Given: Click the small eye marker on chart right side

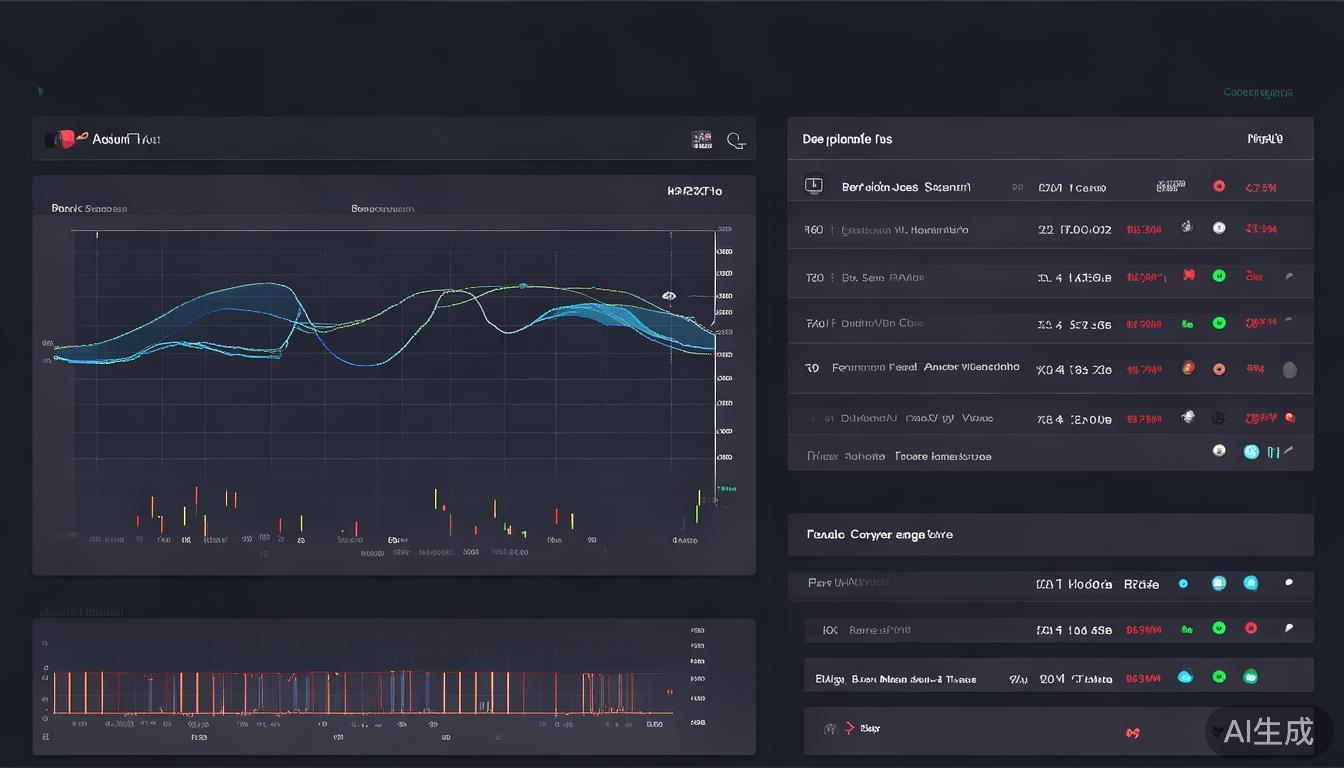Looking at the screenshot, I should (669, 296).
